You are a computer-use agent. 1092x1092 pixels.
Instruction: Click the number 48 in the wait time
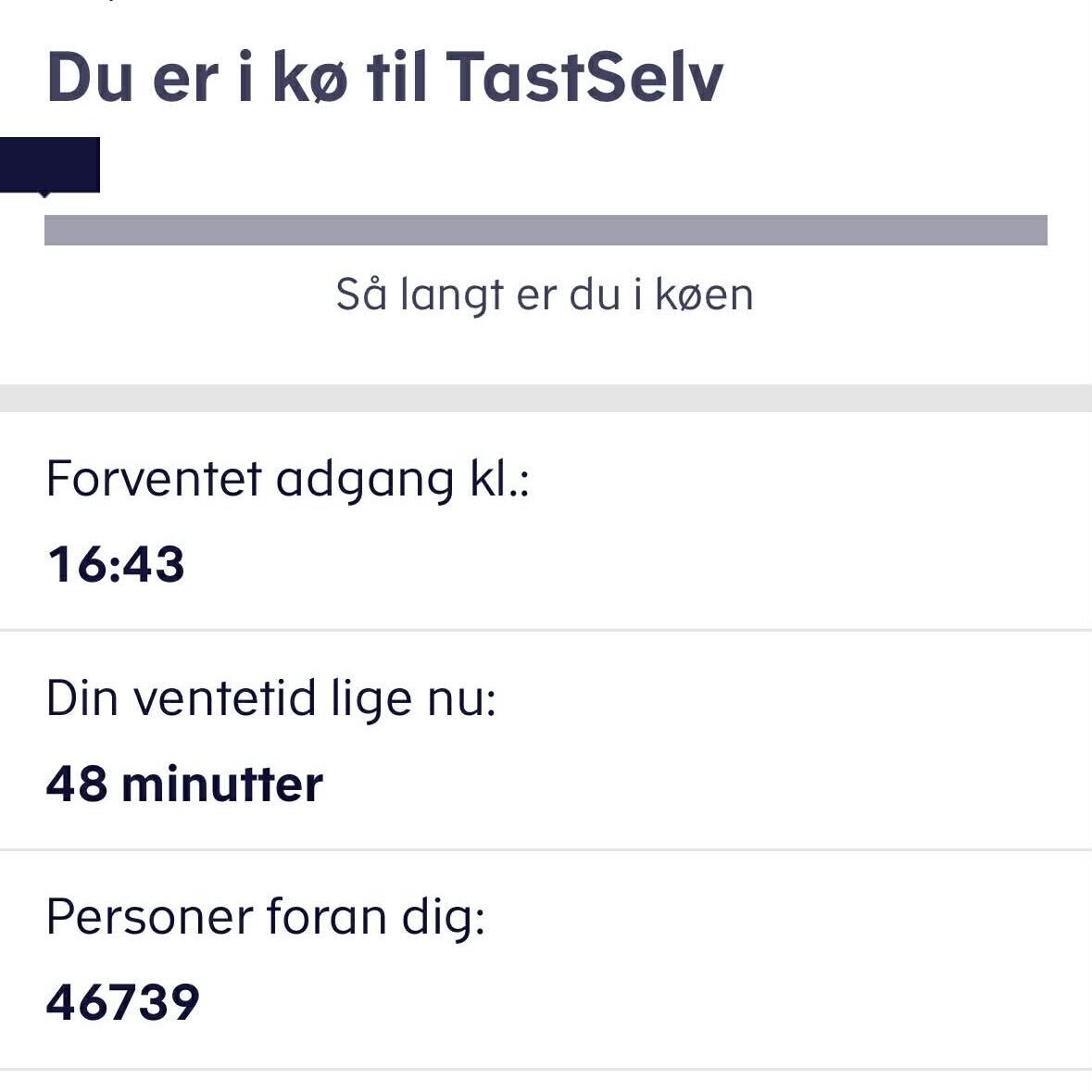coord(76,784)
